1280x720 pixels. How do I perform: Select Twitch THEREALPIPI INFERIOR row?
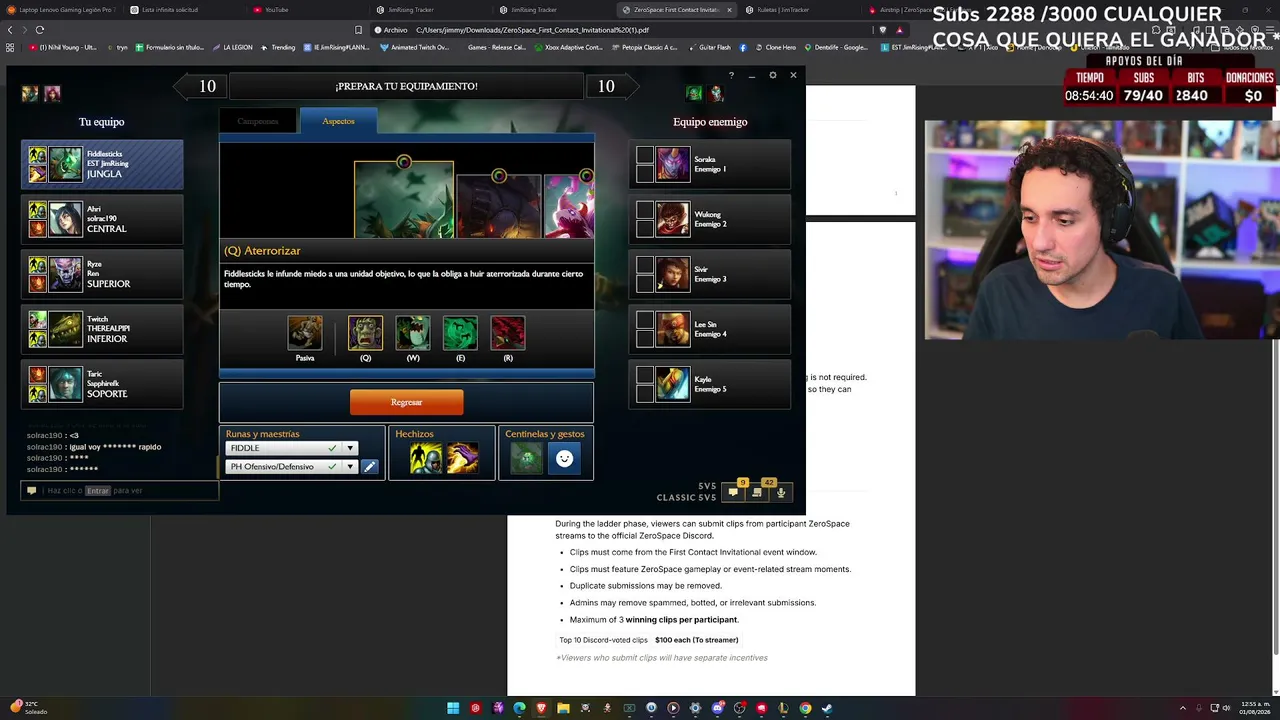tap(102, 329)
